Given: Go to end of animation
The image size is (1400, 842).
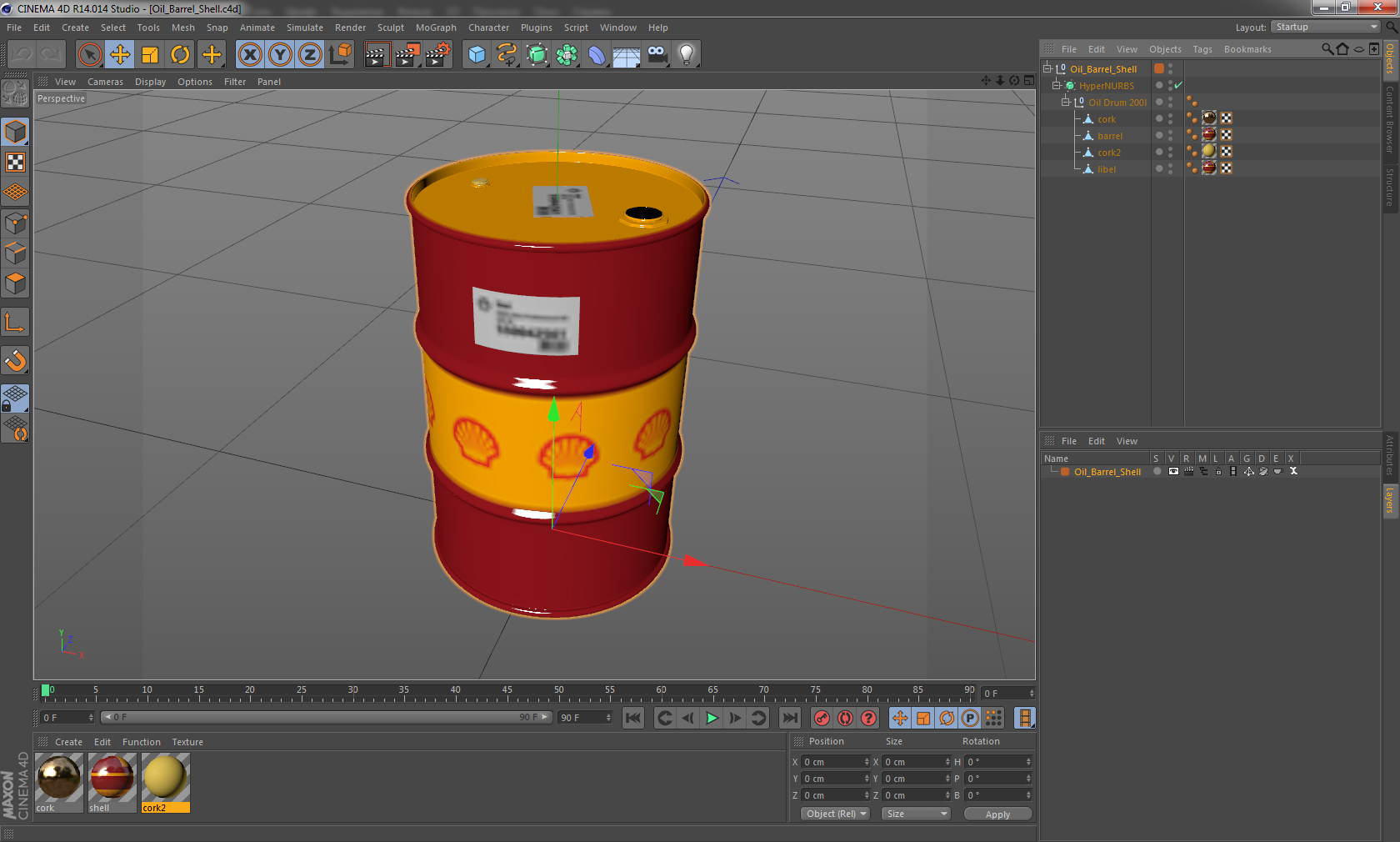Looking at the screenshot, I should [790, 718].
